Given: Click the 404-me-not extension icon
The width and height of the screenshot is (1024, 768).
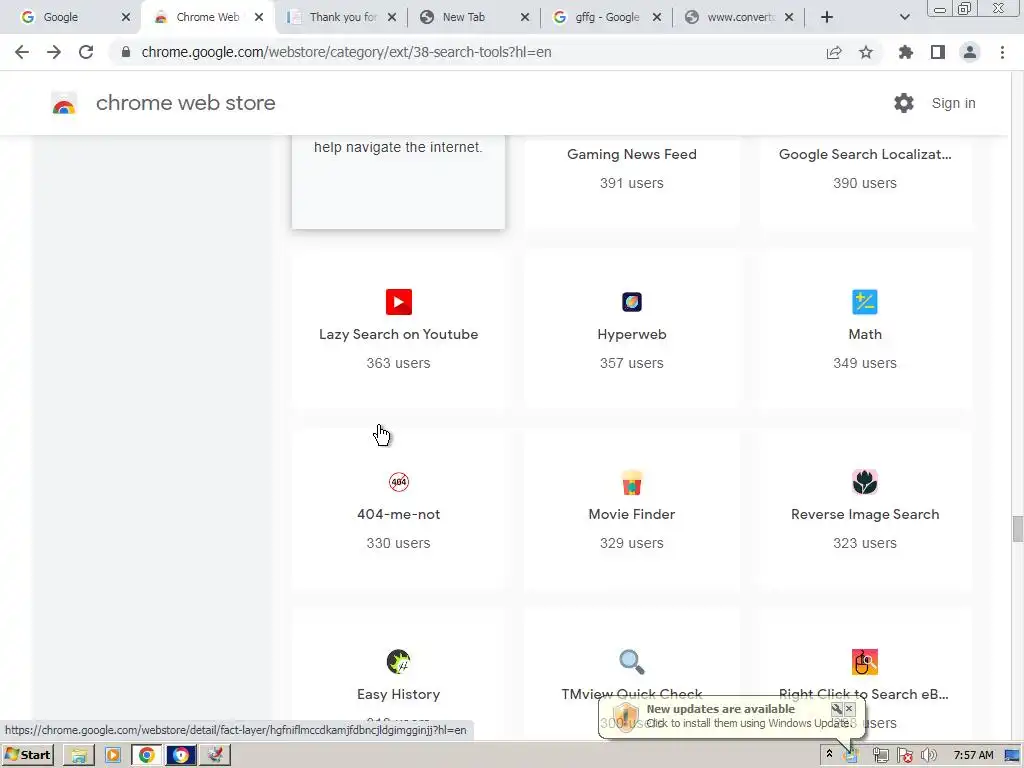Looking at the screenshot, I should [x=398, y=482].
